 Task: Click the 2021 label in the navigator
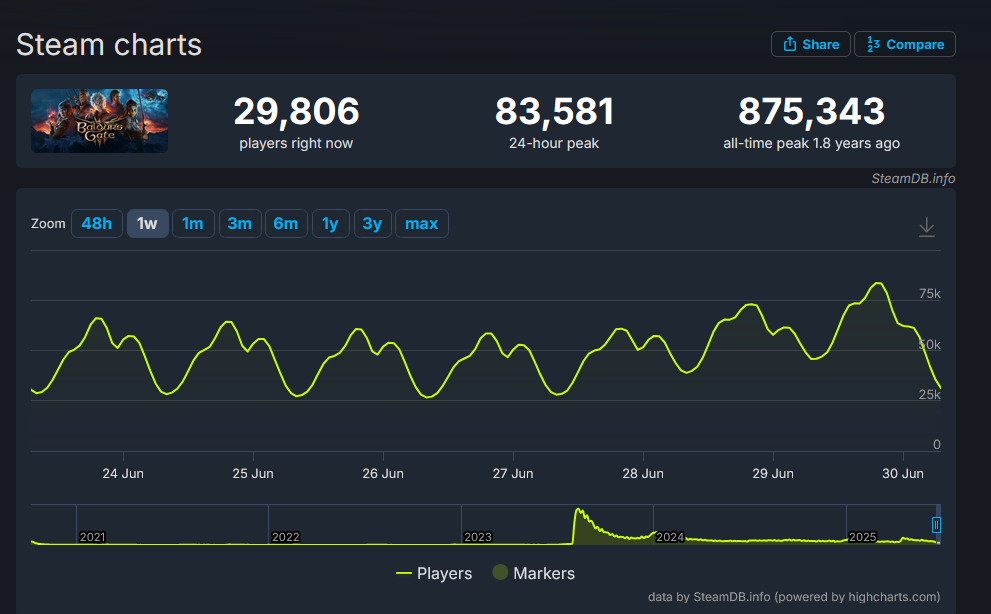pos(92,537)
